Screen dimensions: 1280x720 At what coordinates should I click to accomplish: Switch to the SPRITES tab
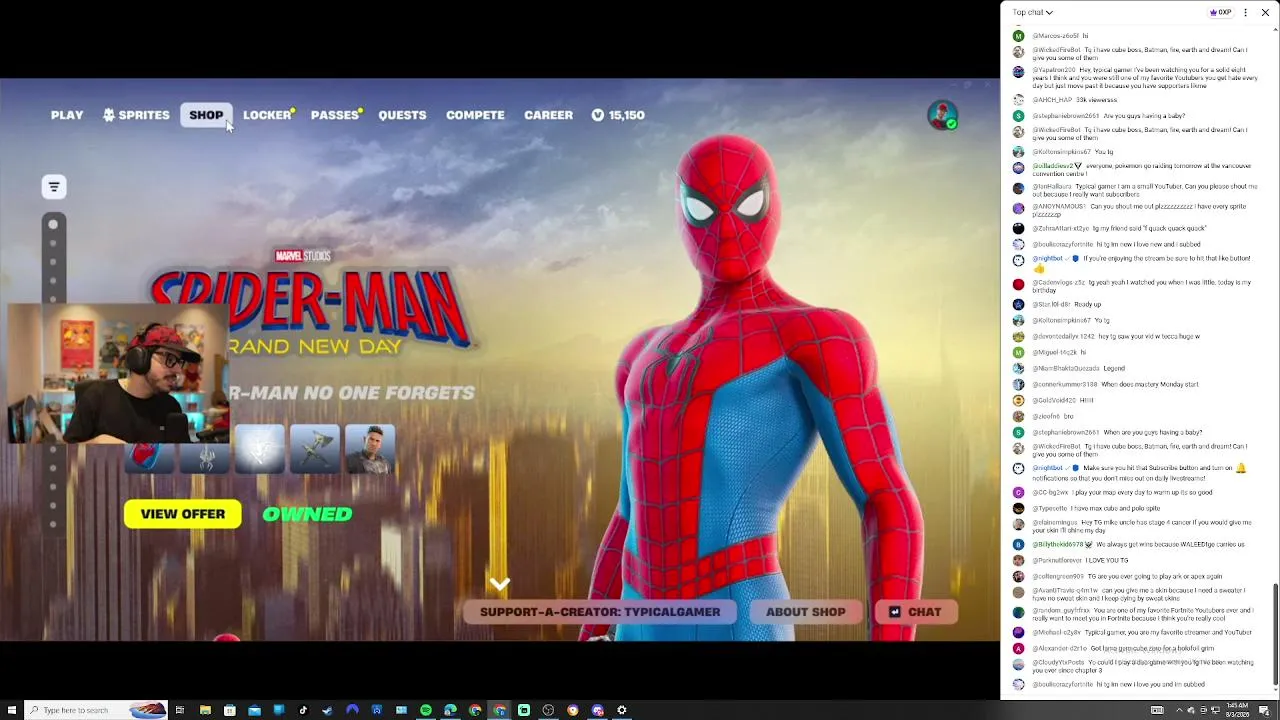136,115
